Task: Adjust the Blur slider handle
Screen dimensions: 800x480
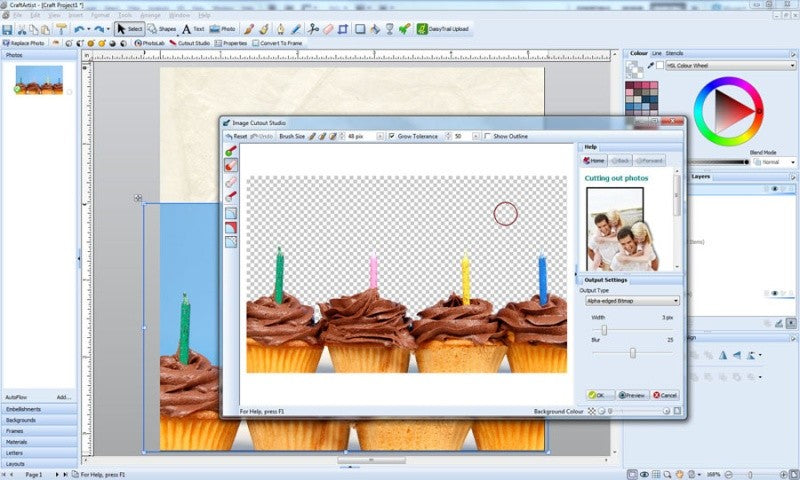Action: coord(633,353)
